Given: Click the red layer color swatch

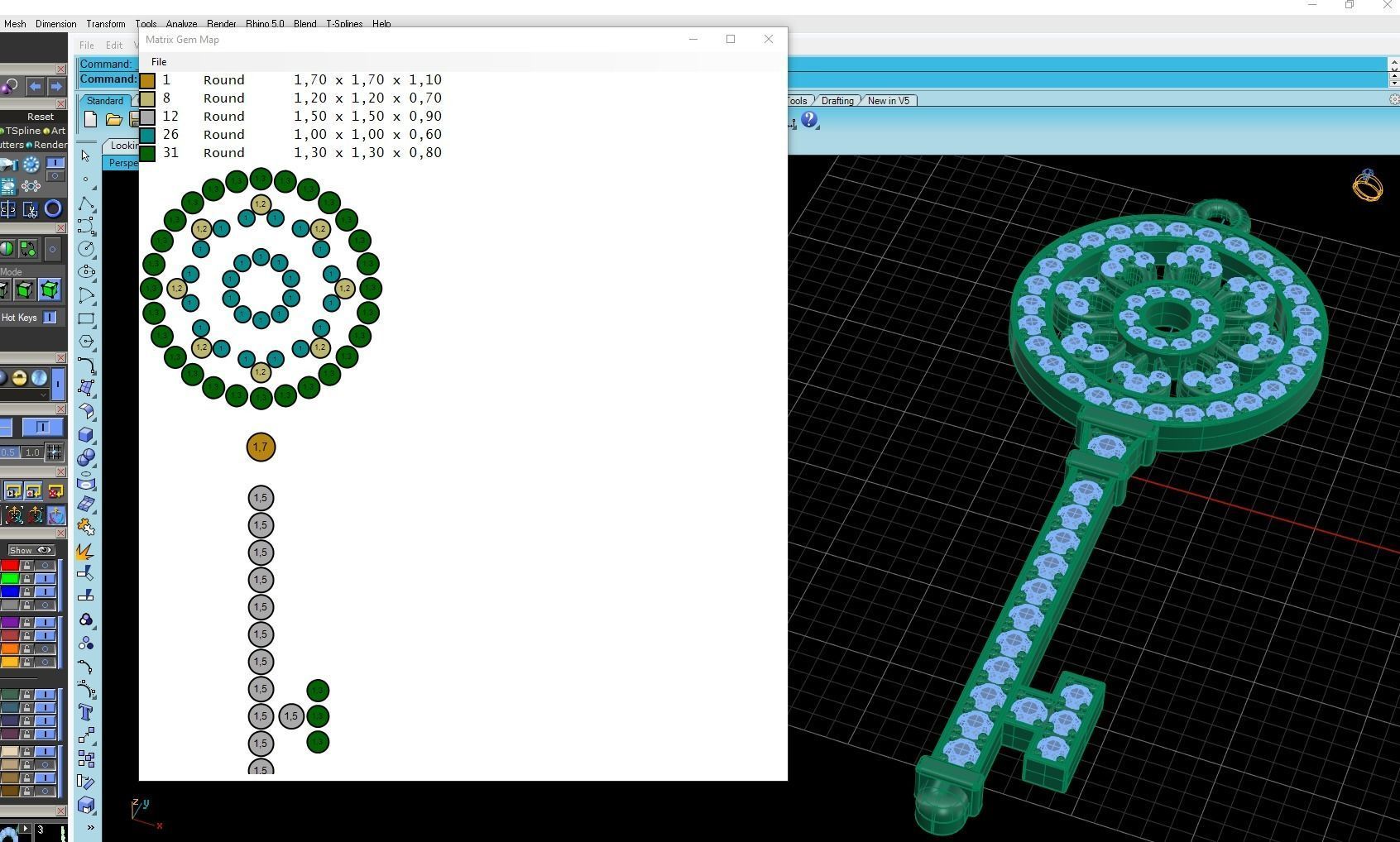Looking at the screenshot, I should pos(10,566).
